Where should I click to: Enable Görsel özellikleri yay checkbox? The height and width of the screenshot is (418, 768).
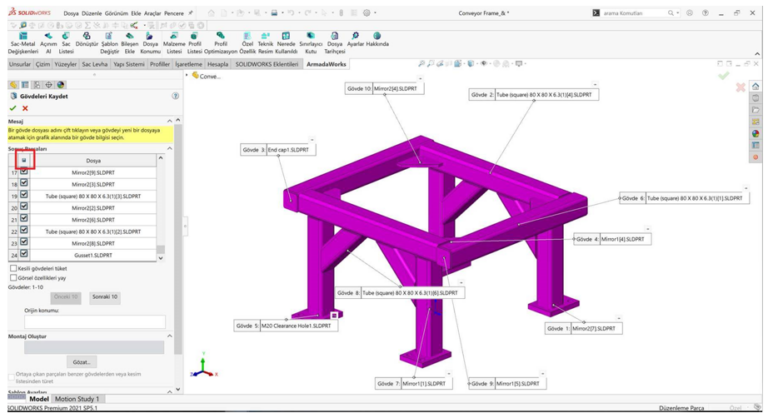13,278
